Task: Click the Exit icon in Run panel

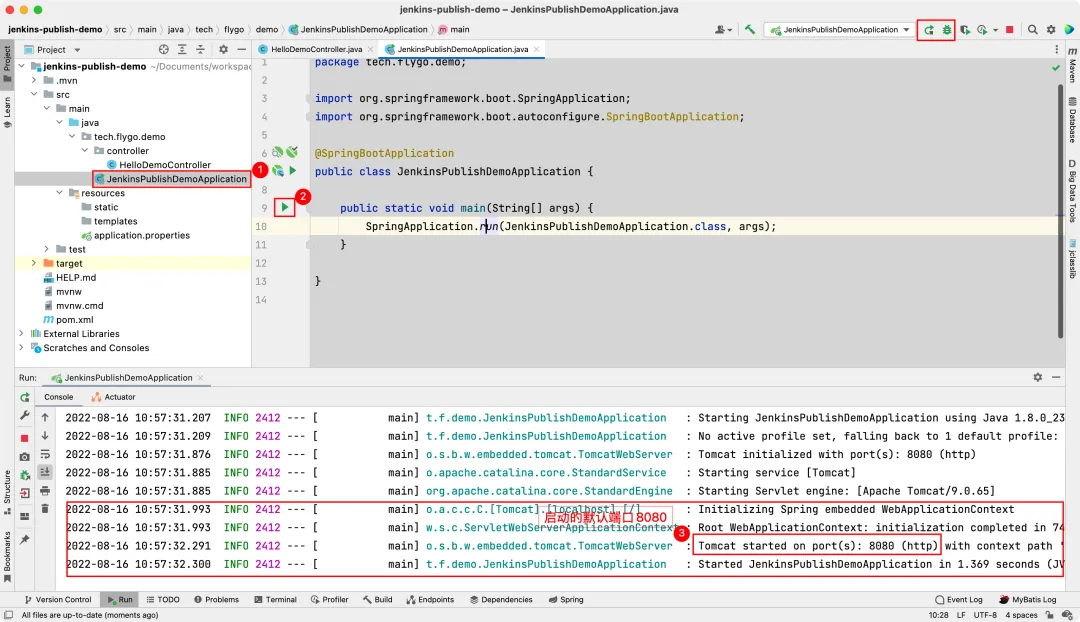Action: [25, 493]
